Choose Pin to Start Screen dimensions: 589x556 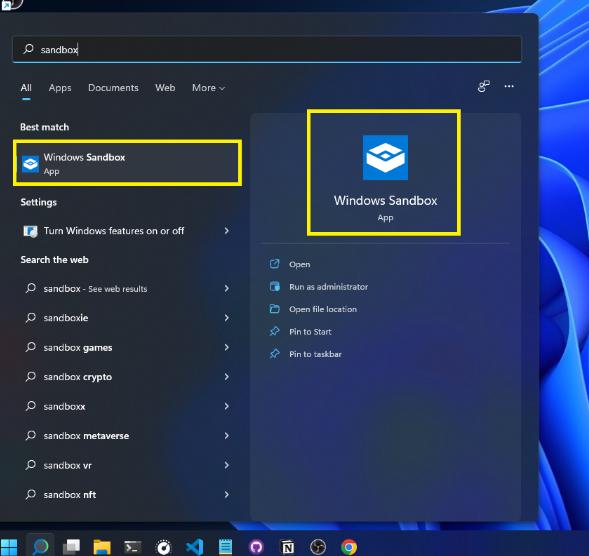[x=310, y=332]
